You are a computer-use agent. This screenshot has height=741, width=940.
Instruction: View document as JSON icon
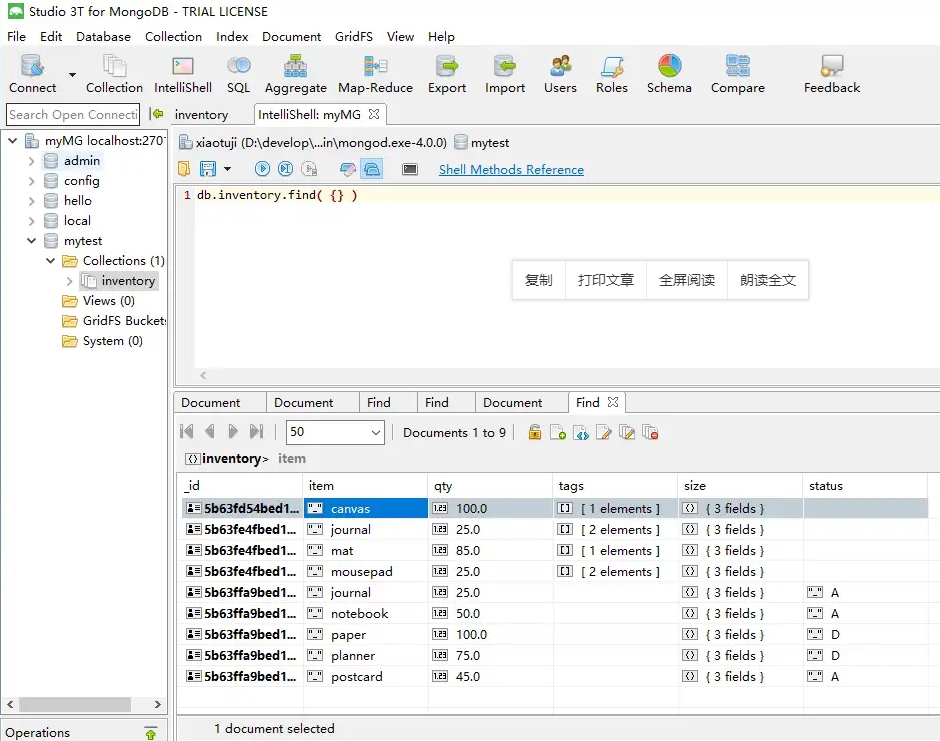pyautogui.click(x=581, y=432)
